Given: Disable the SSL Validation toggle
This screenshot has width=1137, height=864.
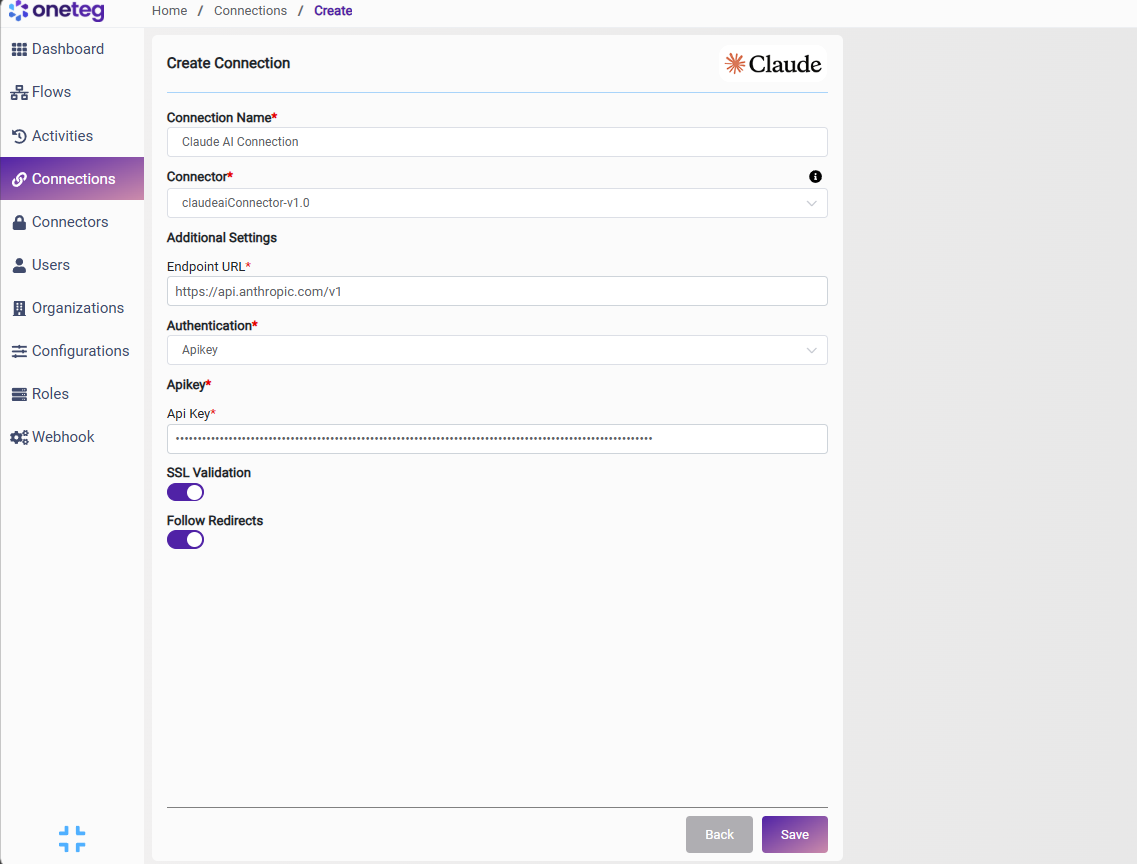Looking at the screenshot, I should 186,492.
